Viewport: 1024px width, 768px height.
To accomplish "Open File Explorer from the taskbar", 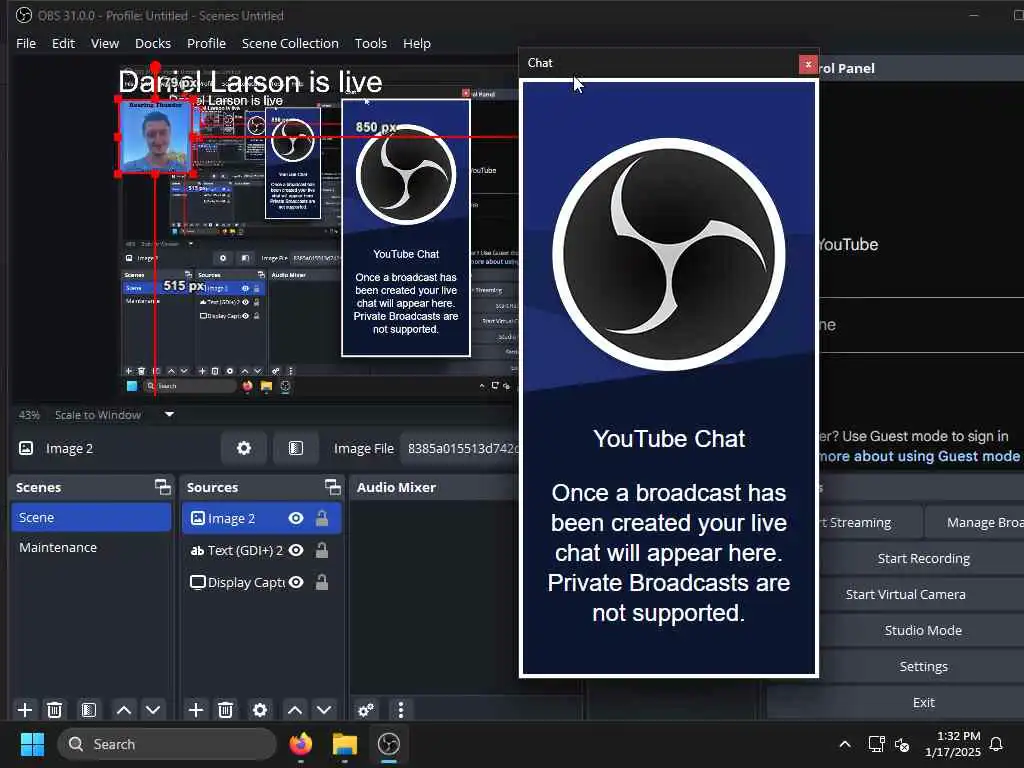I will point(344,744).
